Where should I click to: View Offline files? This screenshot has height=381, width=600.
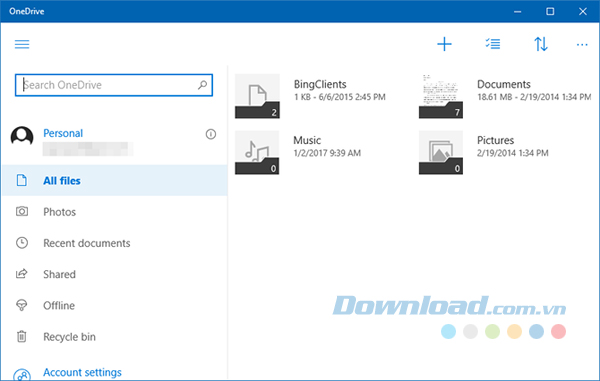tap(115, 305)
